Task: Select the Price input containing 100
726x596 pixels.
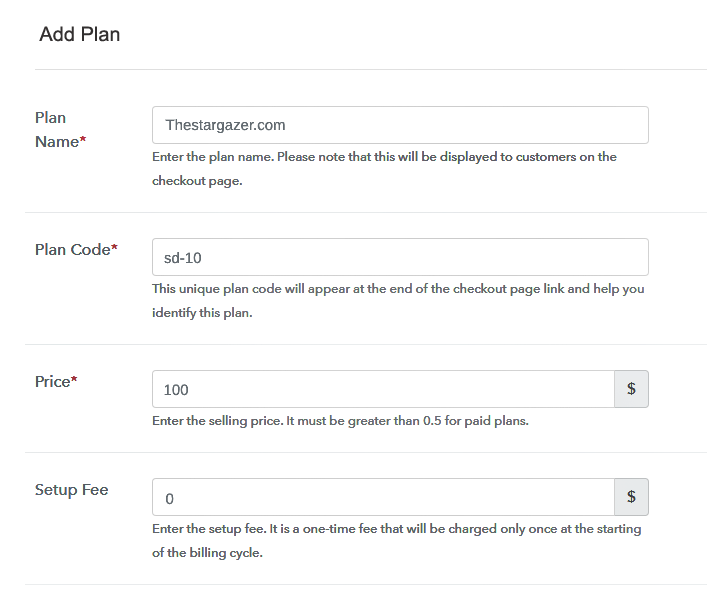Action: (383, 389)
